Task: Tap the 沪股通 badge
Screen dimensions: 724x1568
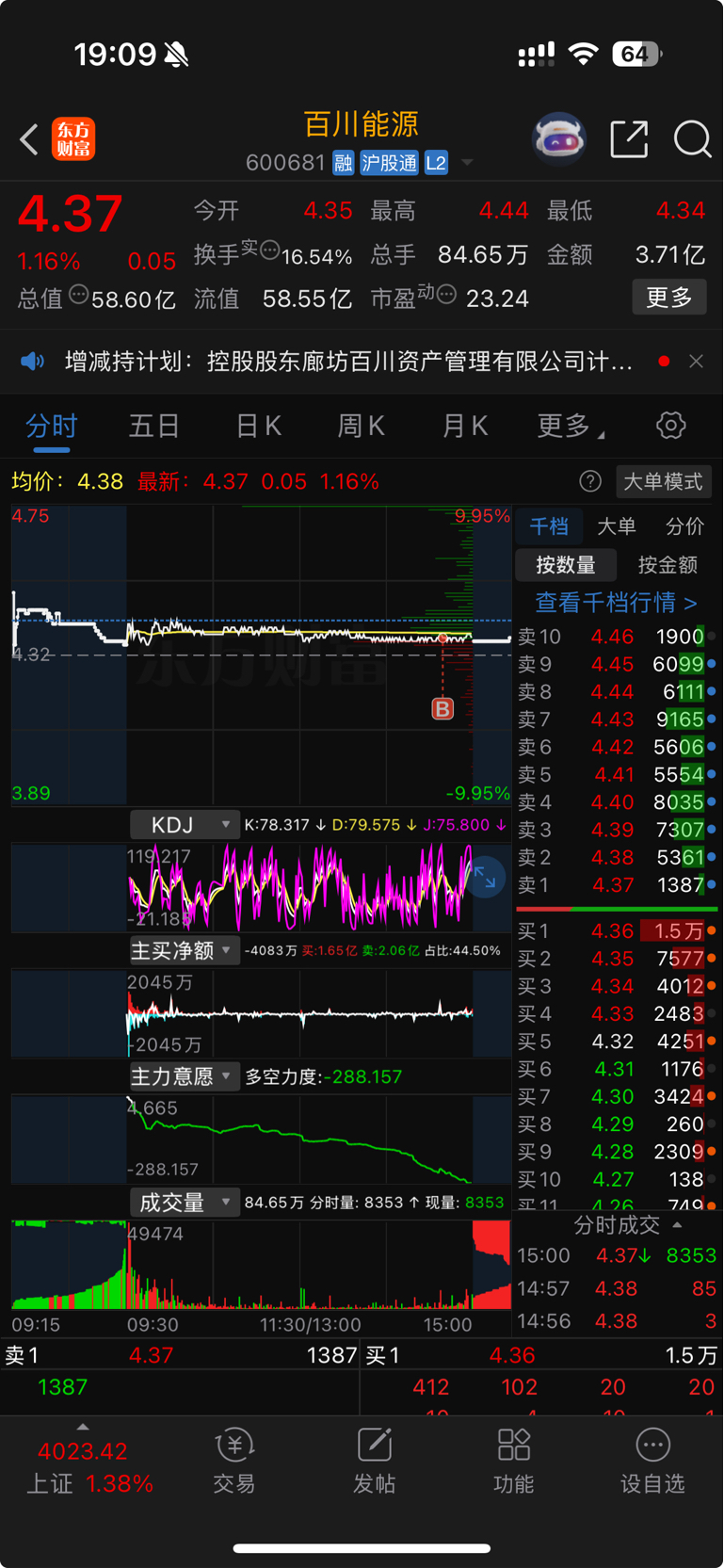Action: [x=389, y=163]
